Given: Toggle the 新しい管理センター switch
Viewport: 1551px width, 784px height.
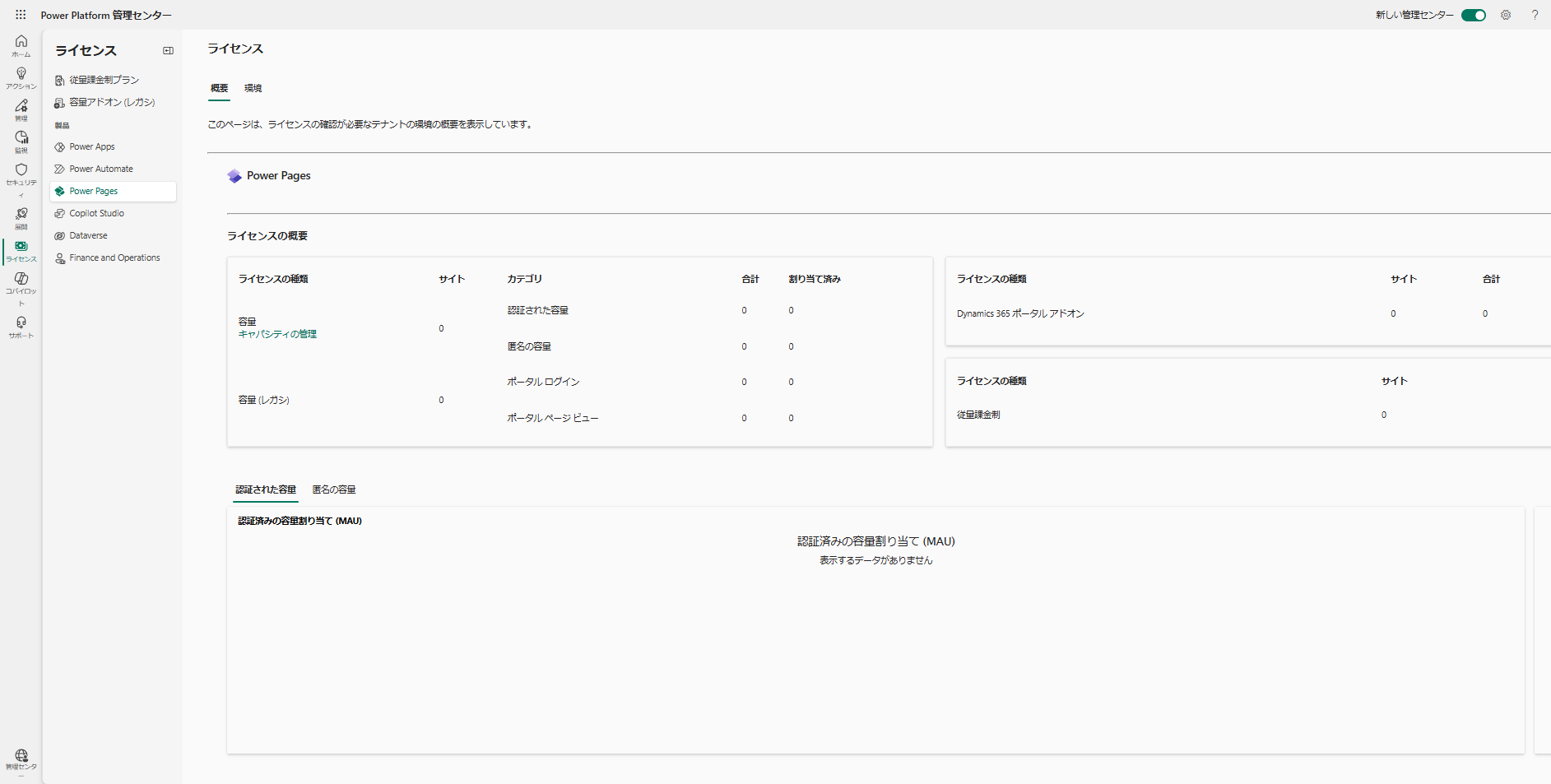Looking at the screenshot, I should pos(1473,15).
